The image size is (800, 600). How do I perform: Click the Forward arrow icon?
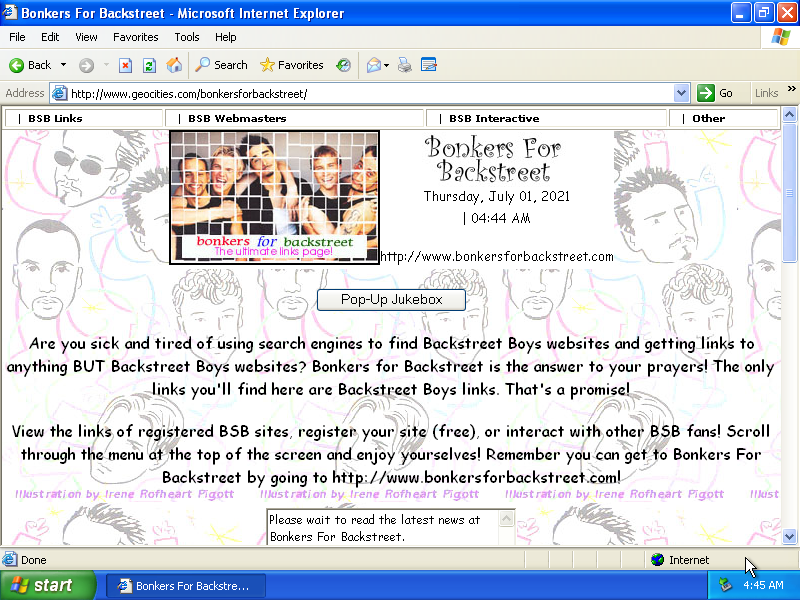[86, 65]
